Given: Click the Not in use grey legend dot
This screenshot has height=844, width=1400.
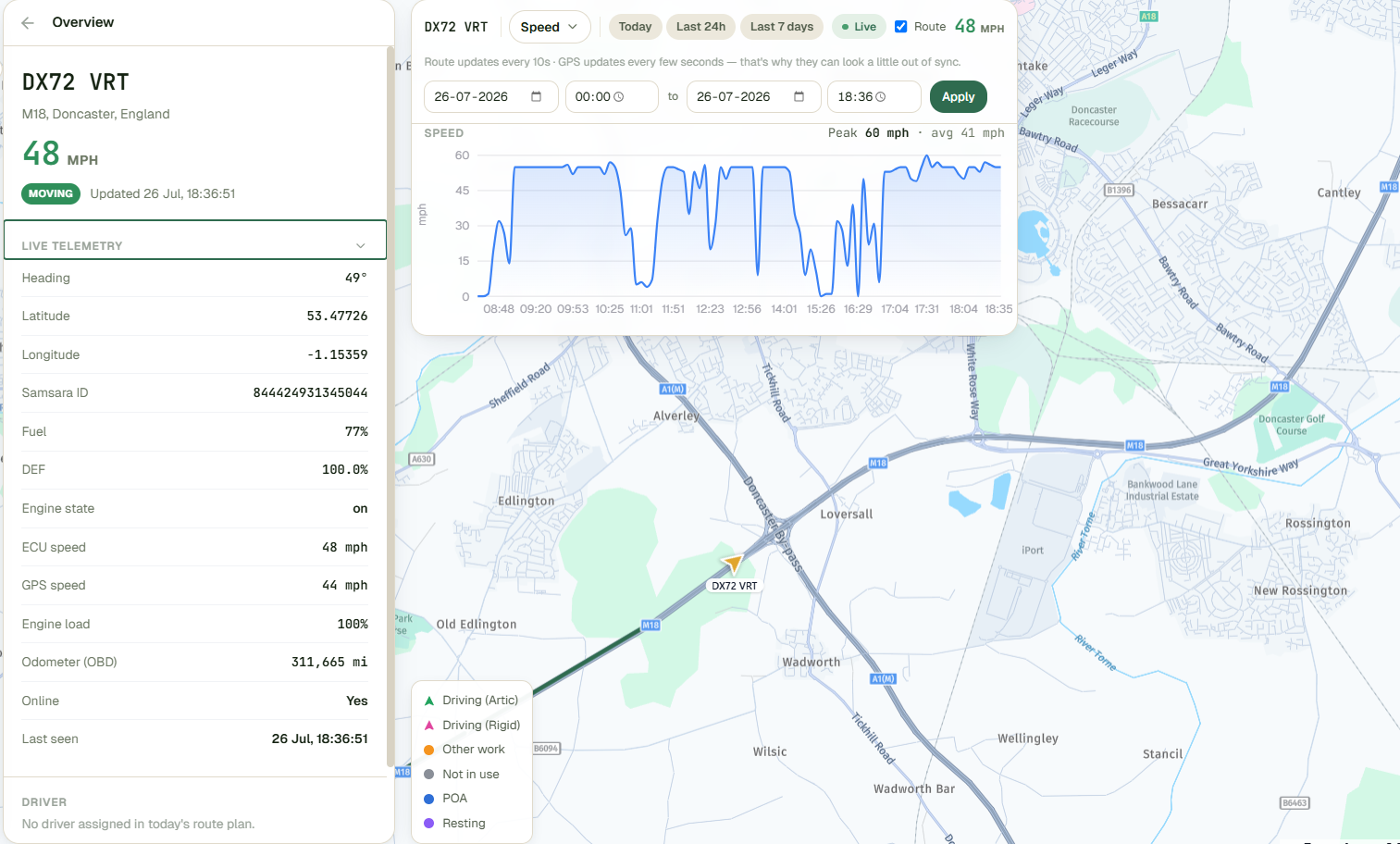Looking at the screenshot, I should click(x=429, y=775).
